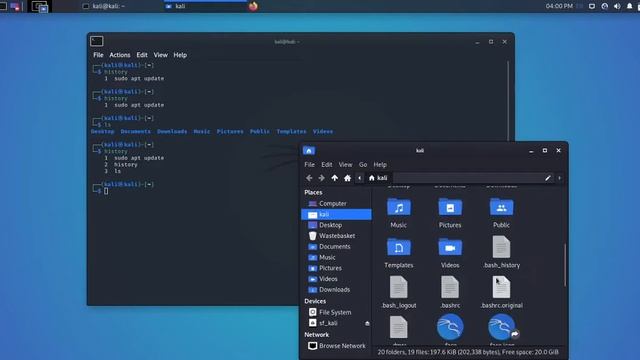Open file manager Go menu
The image size is (640, 360).
coord(363,164)
